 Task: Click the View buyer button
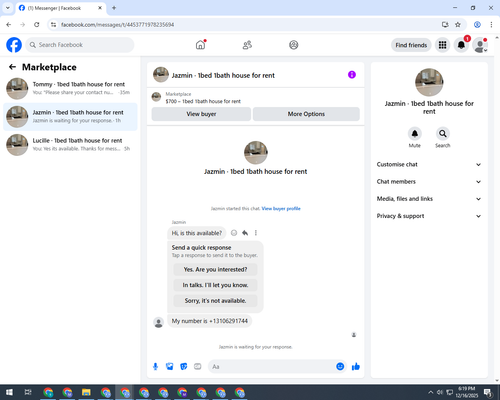pyautogui.click(x=201, y=114)
